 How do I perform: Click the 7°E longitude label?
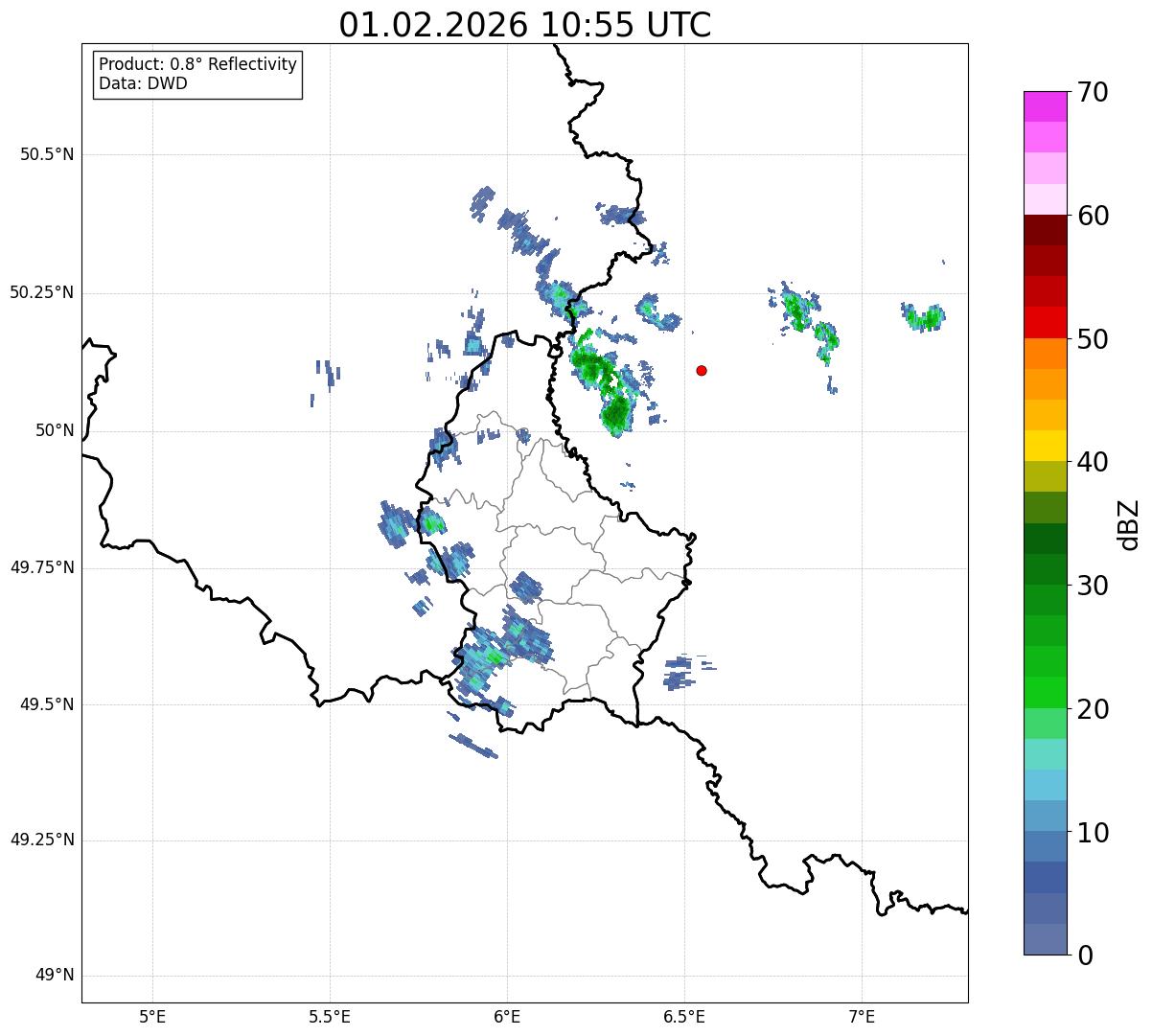point(862,1017)
